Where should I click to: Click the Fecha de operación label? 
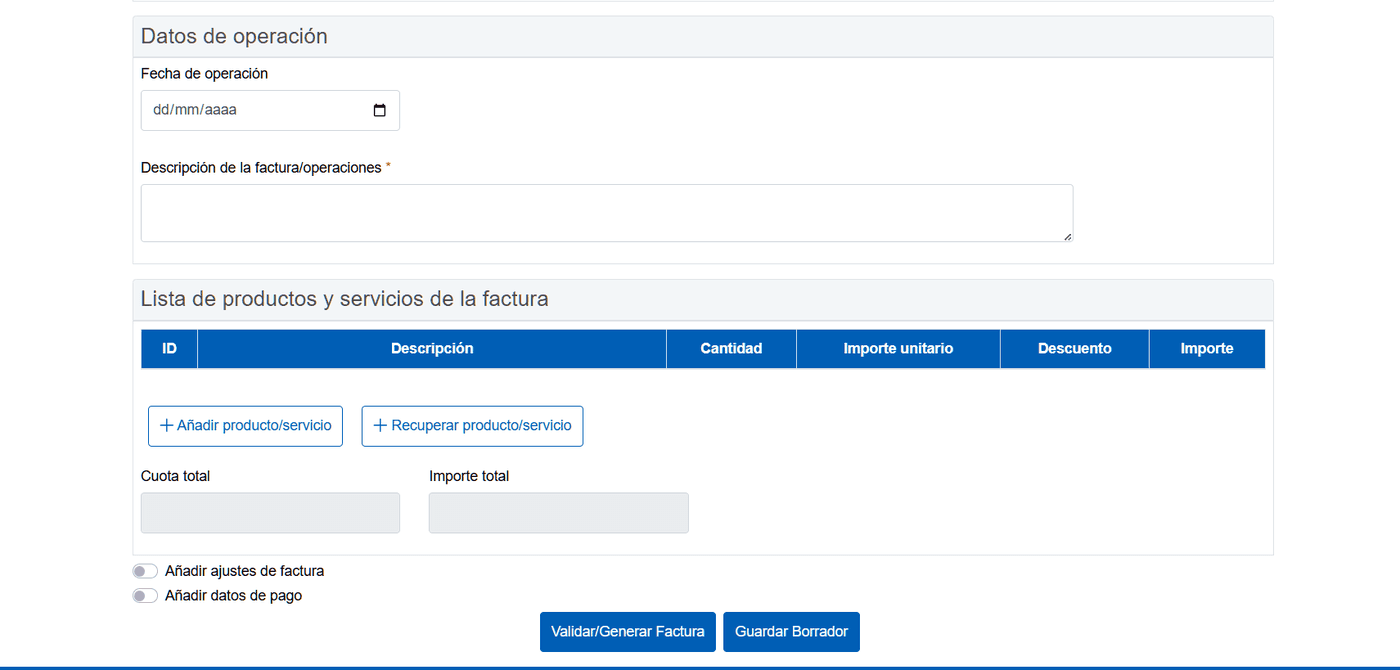(204, 74)
